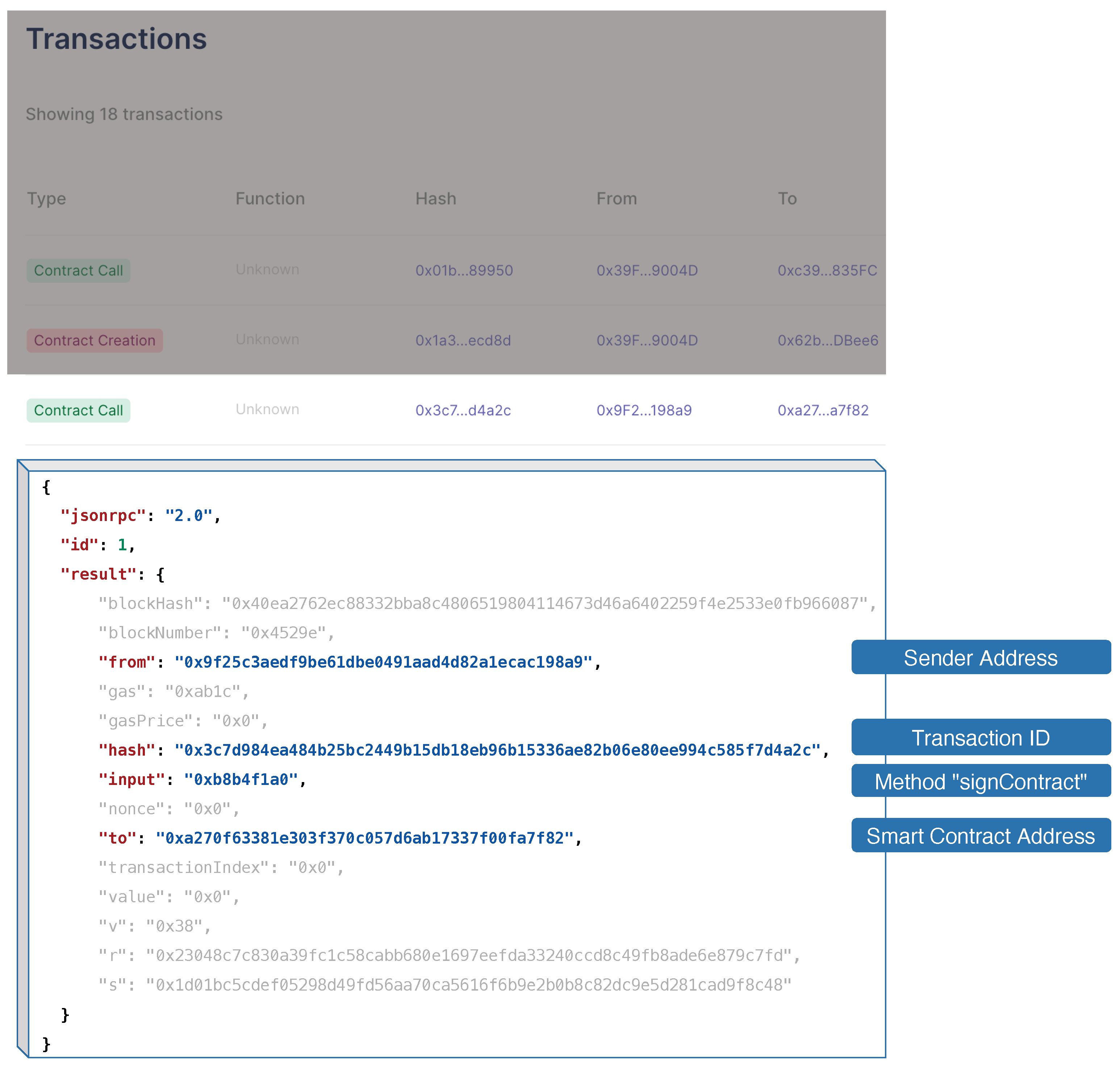This screenshot has width=1120, height=1067.
Task: Click the red Contract Creation badge
Action: [95, 340]
